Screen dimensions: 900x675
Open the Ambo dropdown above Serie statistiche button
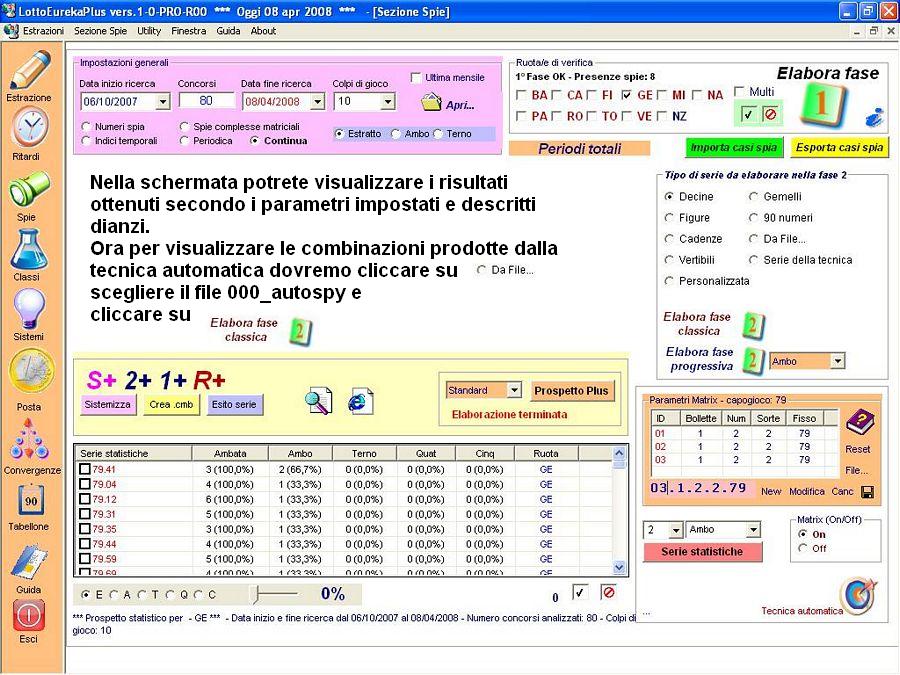[753, 530]
